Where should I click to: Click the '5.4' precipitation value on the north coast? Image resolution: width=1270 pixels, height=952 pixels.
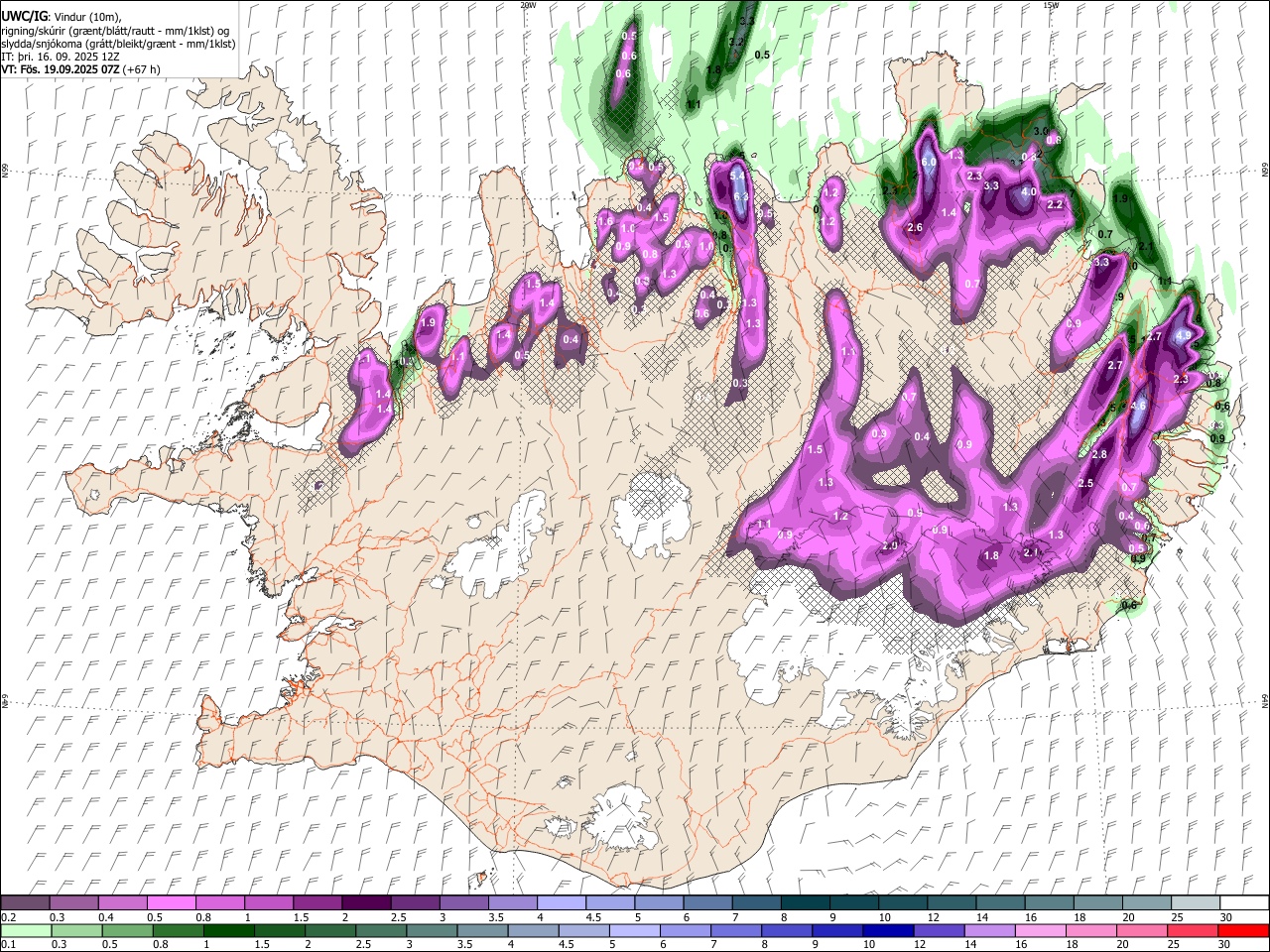737,176
